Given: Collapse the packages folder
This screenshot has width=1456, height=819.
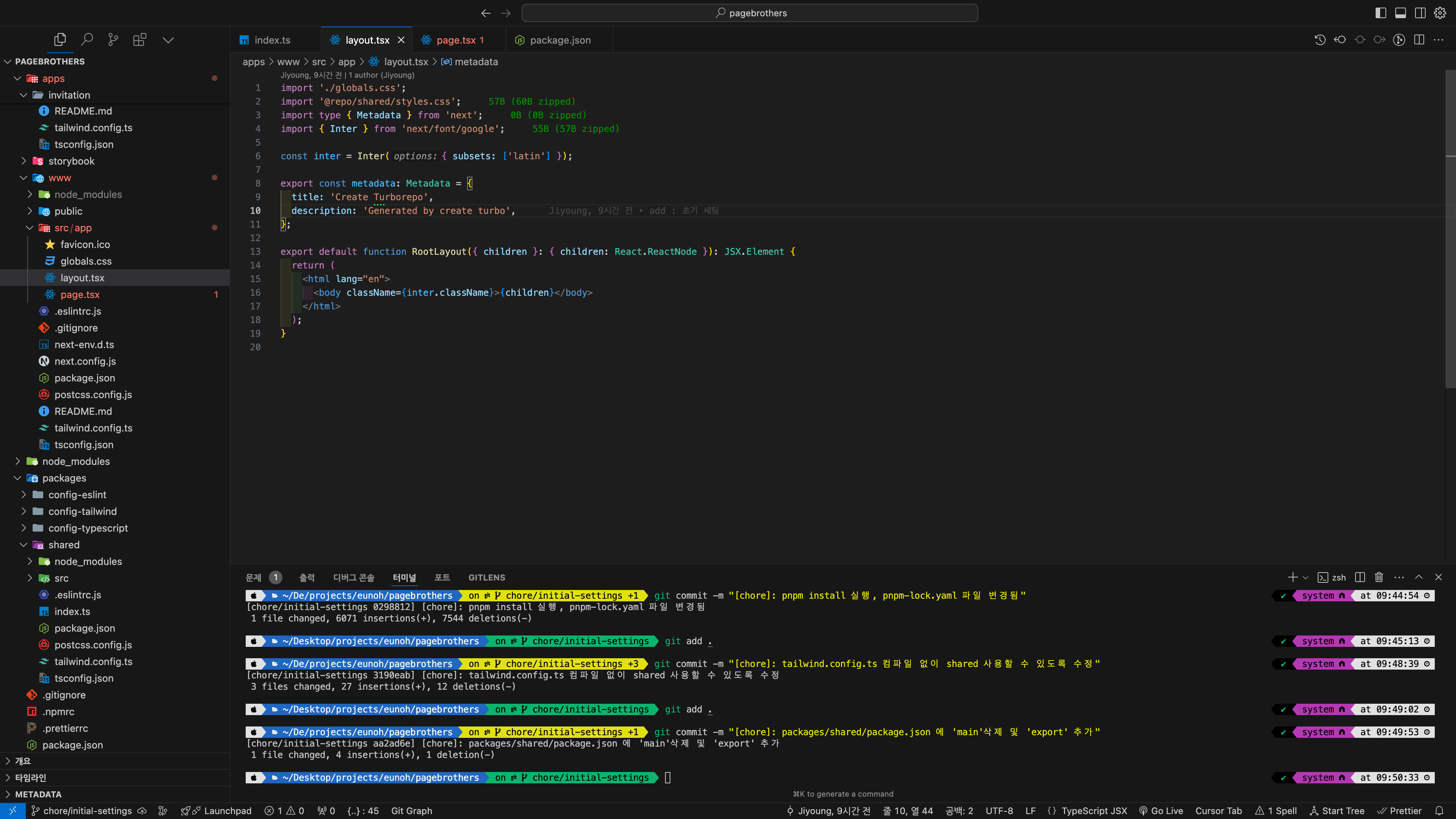Looking at the screenshot, I should 64,478.
